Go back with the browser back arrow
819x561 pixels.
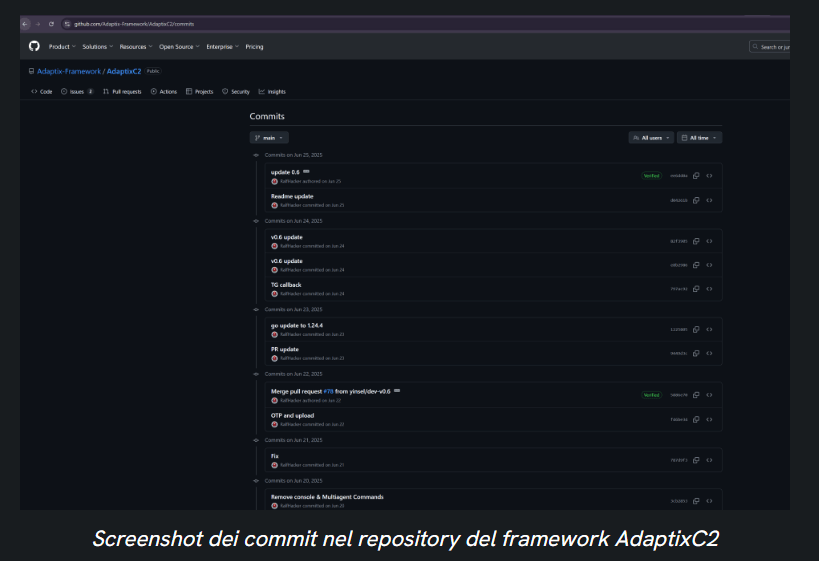pyautogui.click(x=25, y=24)
